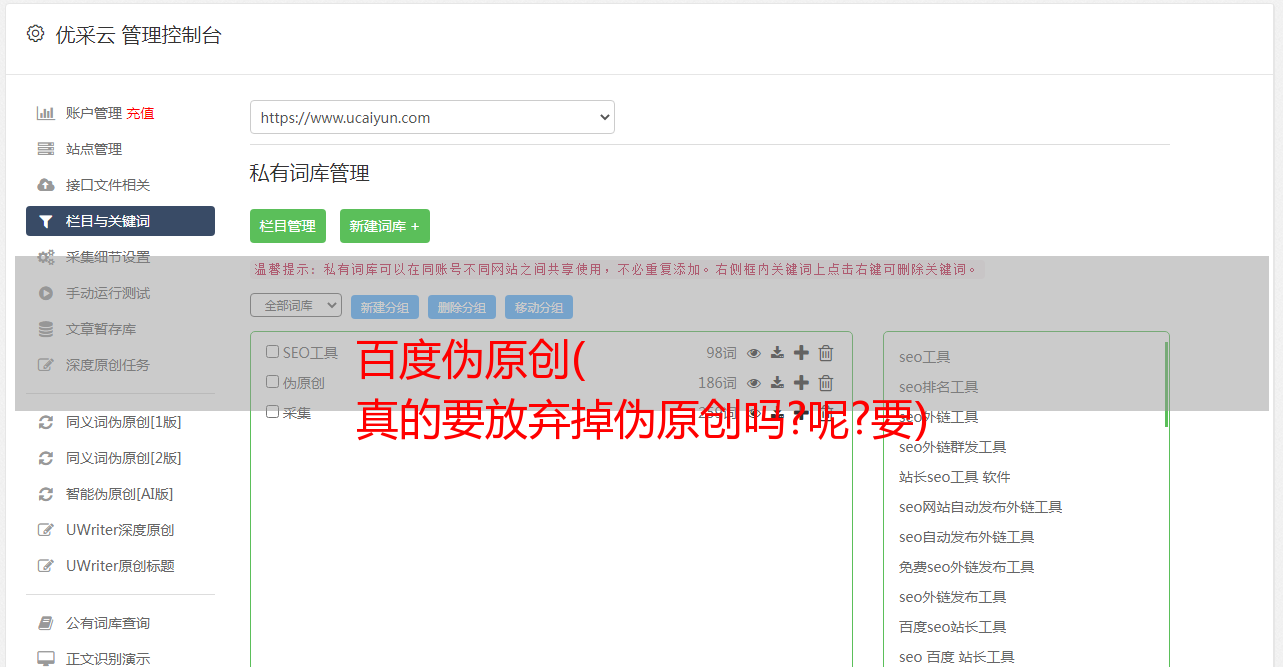The image size is (1283, 667).
Task: Select keyword "seo工具" in the right list
Action: pos(925,357)
